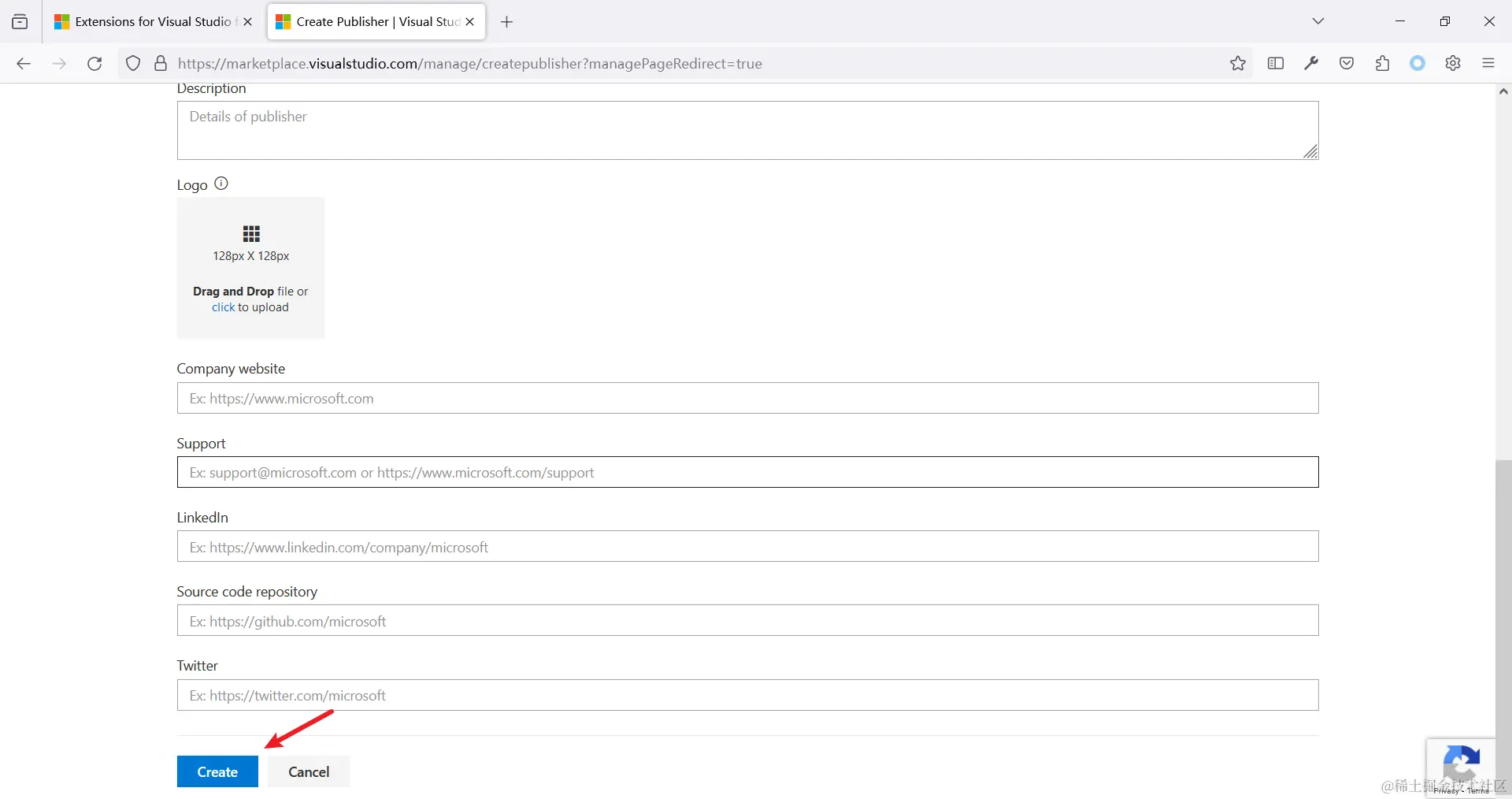Save page to Pocket
The image size is (1512, 799).
[1347, 64]
